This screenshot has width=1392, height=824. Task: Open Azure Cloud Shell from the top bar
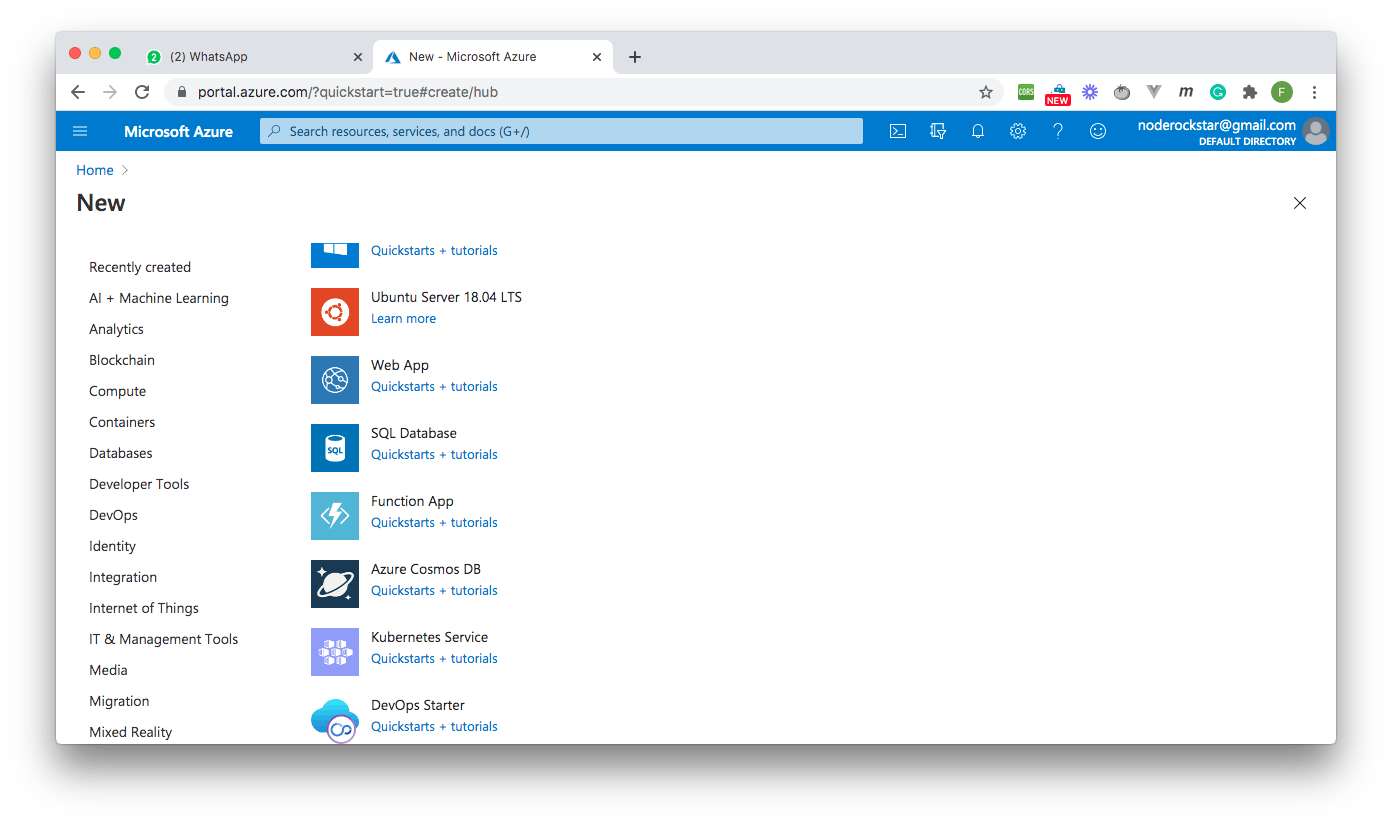tap(897, 131)
